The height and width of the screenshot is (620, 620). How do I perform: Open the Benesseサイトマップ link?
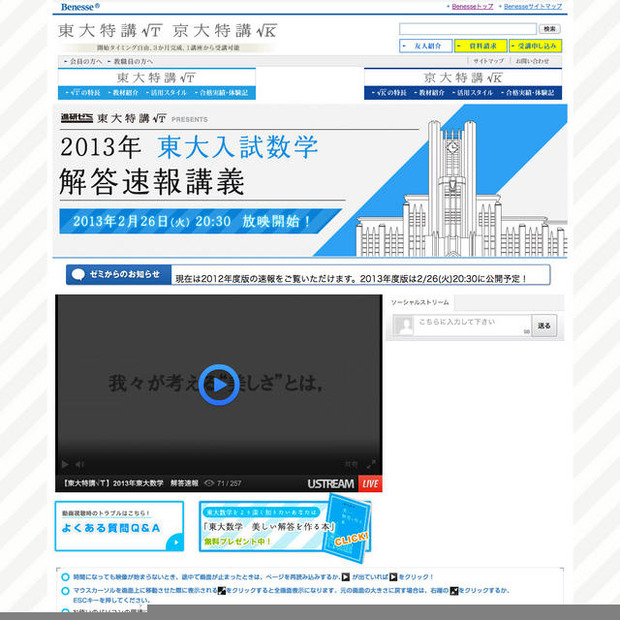(x=533, y=6)
